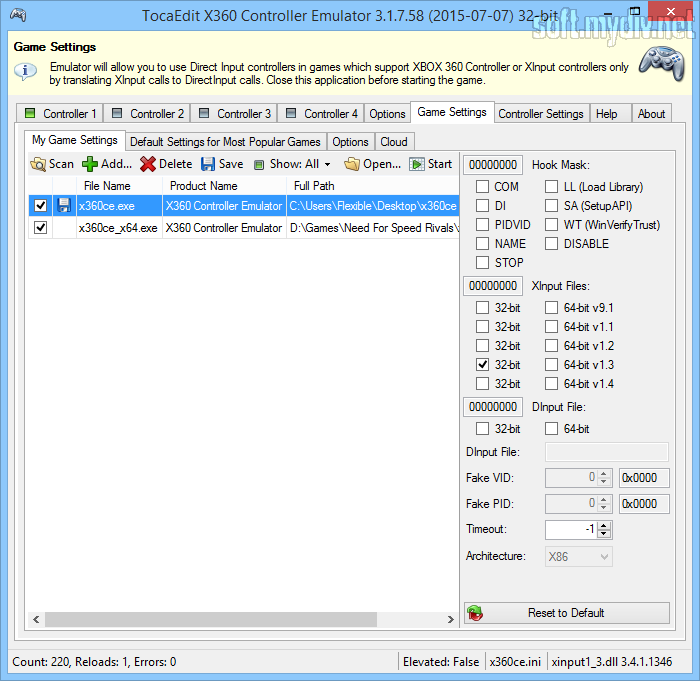Click the scrollbar right arrow

point(450,619)
